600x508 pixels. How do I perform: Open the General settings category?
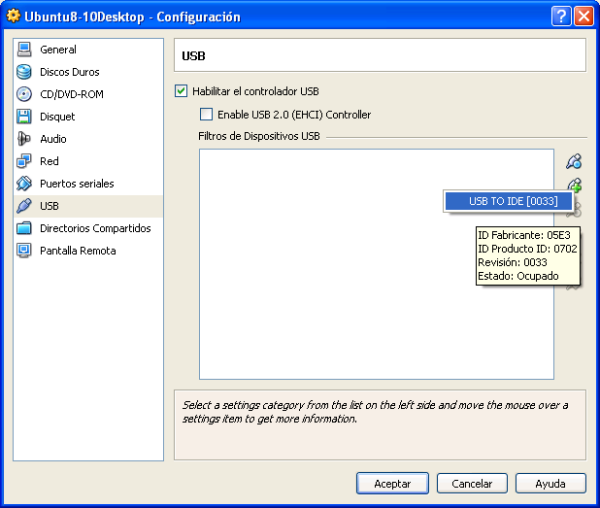[57, 50]
